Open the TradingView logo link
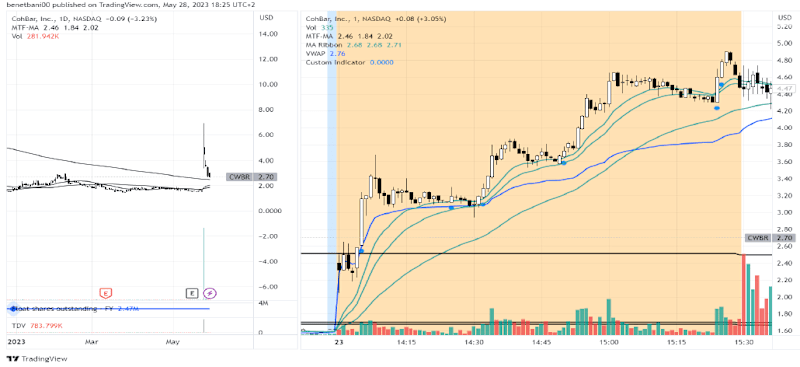 point(36,359)
